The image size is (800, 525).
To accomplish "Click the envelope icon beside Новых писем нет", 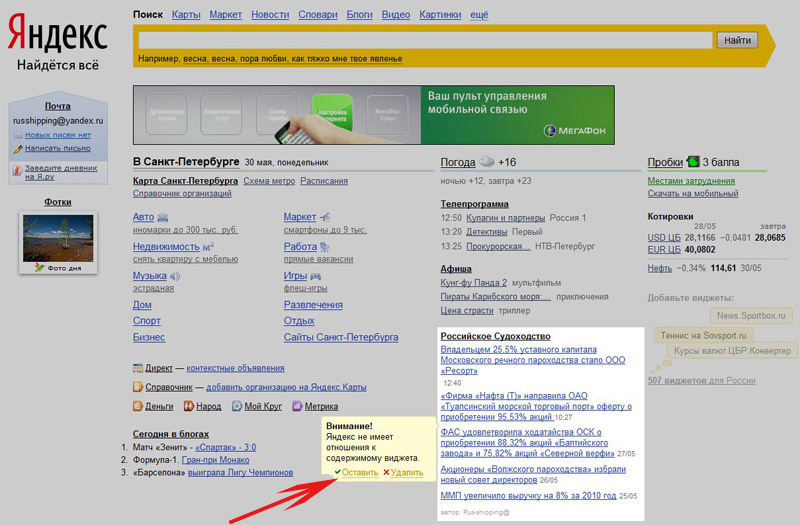I will pos(18,135).
